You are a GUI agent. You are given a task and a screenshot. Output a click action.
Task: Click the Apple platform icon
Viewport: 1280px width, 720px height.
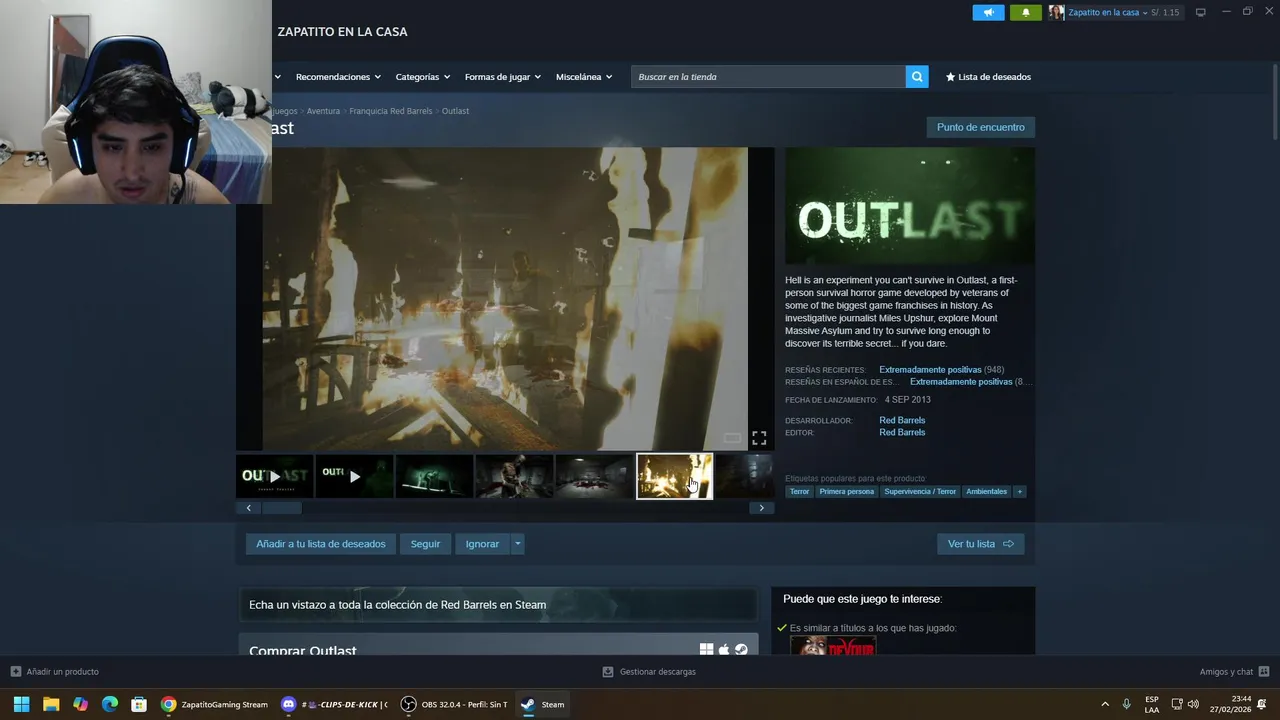pyautogui.click(x=724, y=649)
